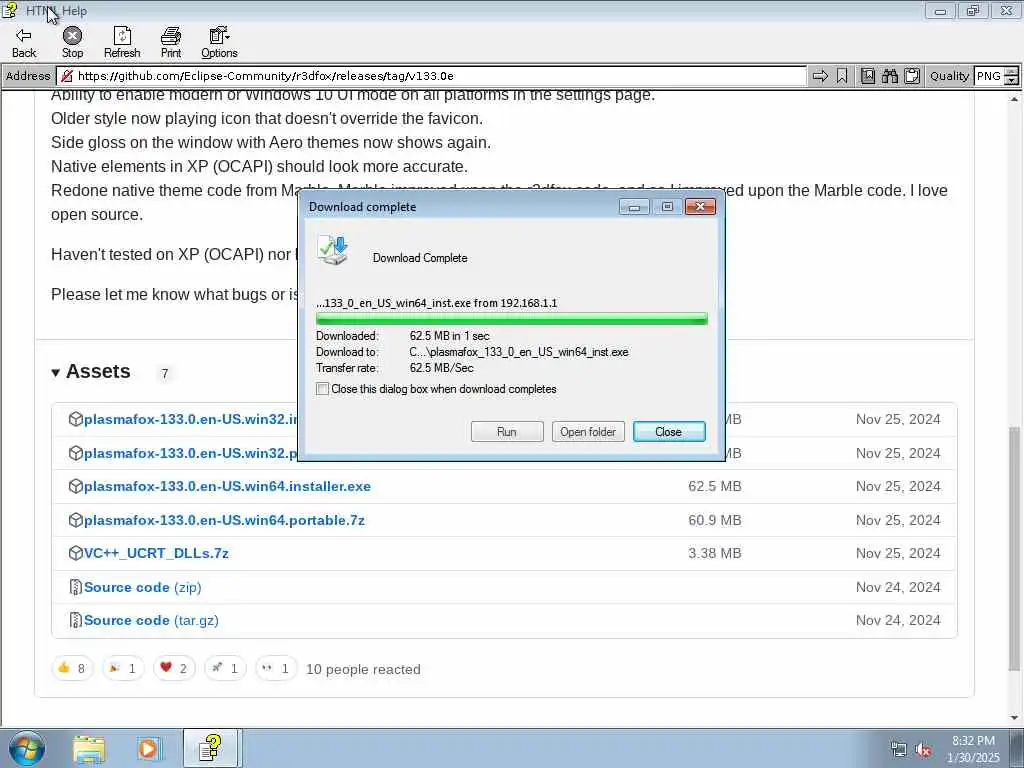Click the insecure lock icon in address bar
The image size is (1024, 768).
[67, 76]
